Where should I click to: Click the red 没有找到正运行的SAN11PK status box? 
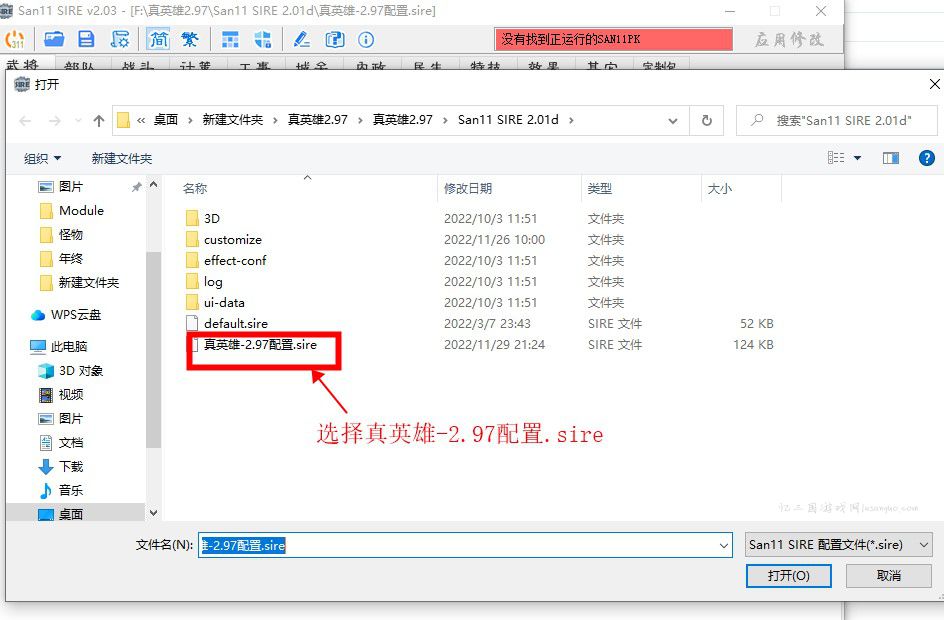[613, 40]
